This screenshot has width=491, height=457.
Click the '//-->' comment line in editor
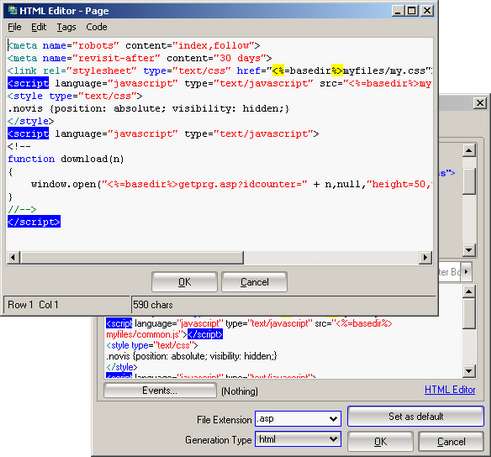22,209
